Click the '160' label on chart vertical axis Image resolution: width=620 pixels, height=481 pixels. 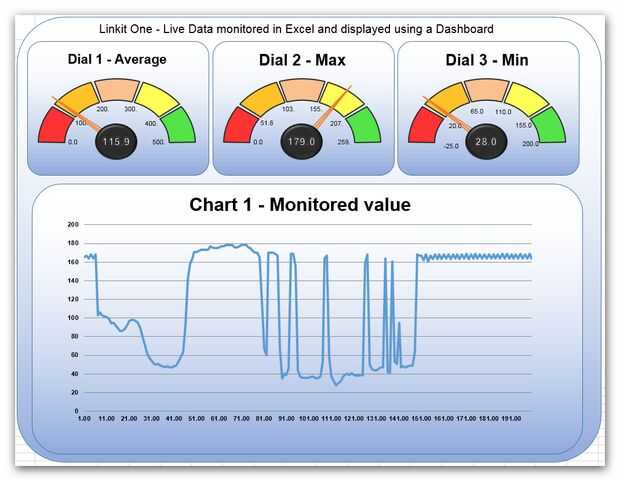[73, 262]
